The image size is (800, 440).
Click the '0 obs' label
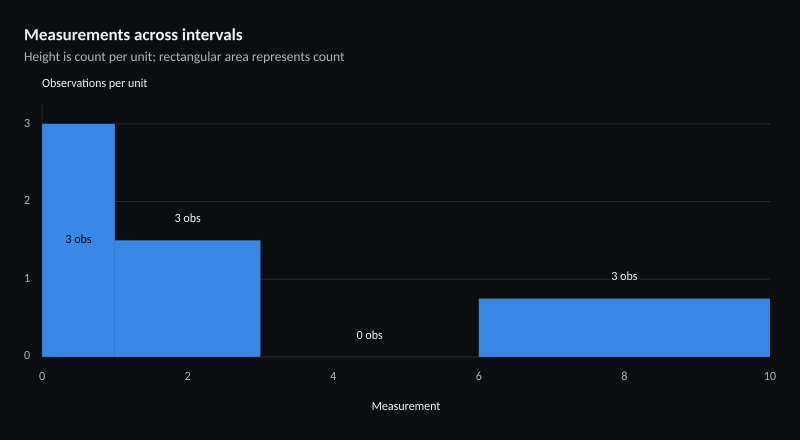click(x=369, y=335)
